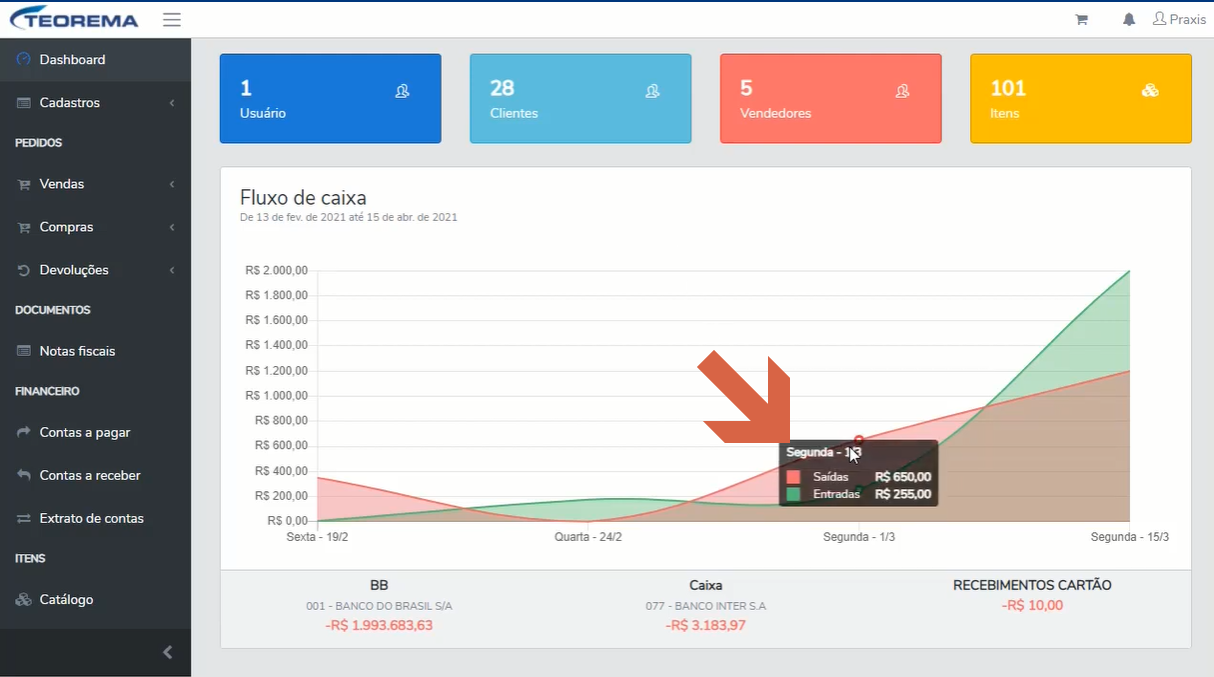Collapse the sidebar with bottom chevron

click(168, 652)
